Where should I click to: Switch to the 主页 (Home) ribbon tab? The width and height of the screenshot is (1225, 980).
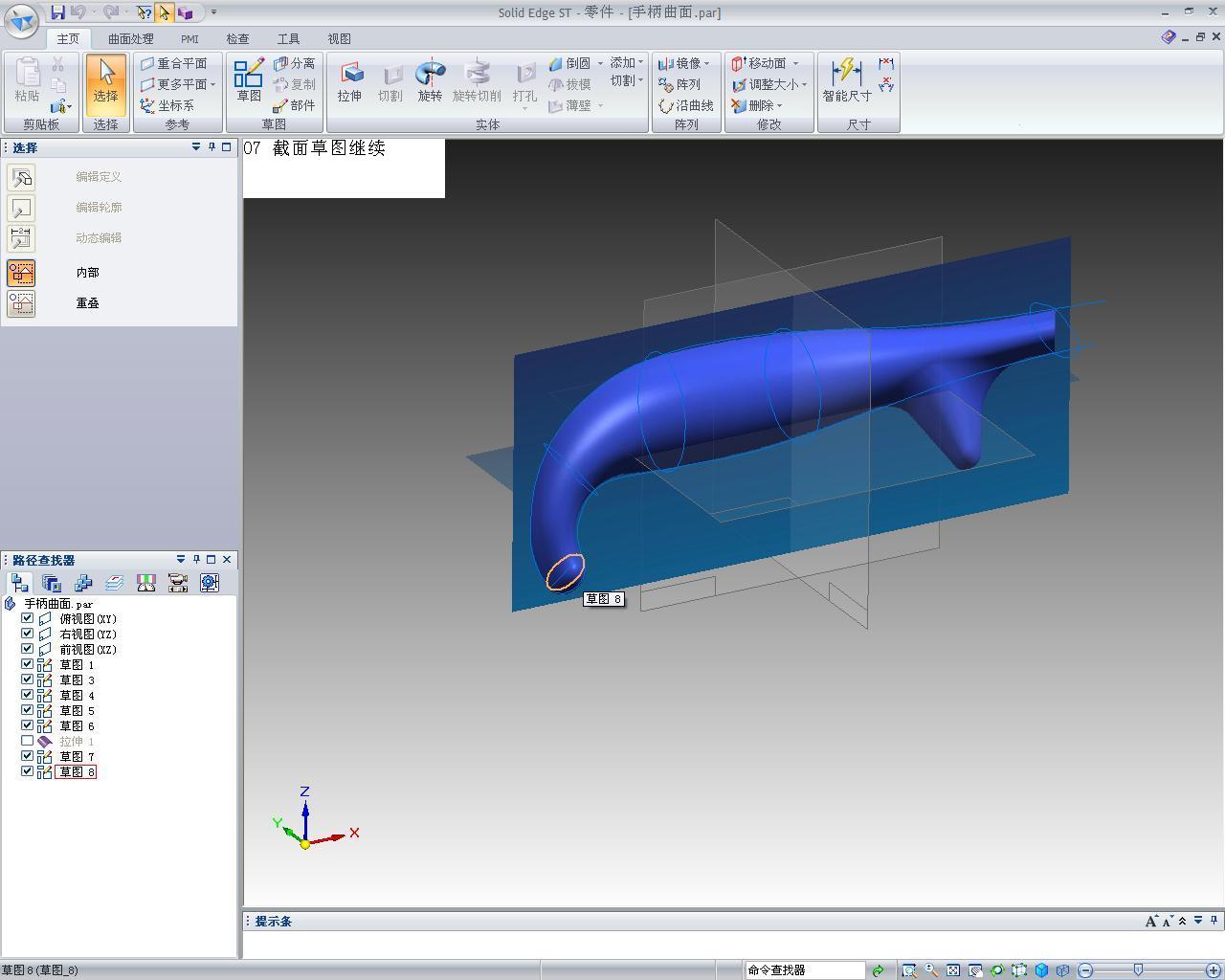68,39
